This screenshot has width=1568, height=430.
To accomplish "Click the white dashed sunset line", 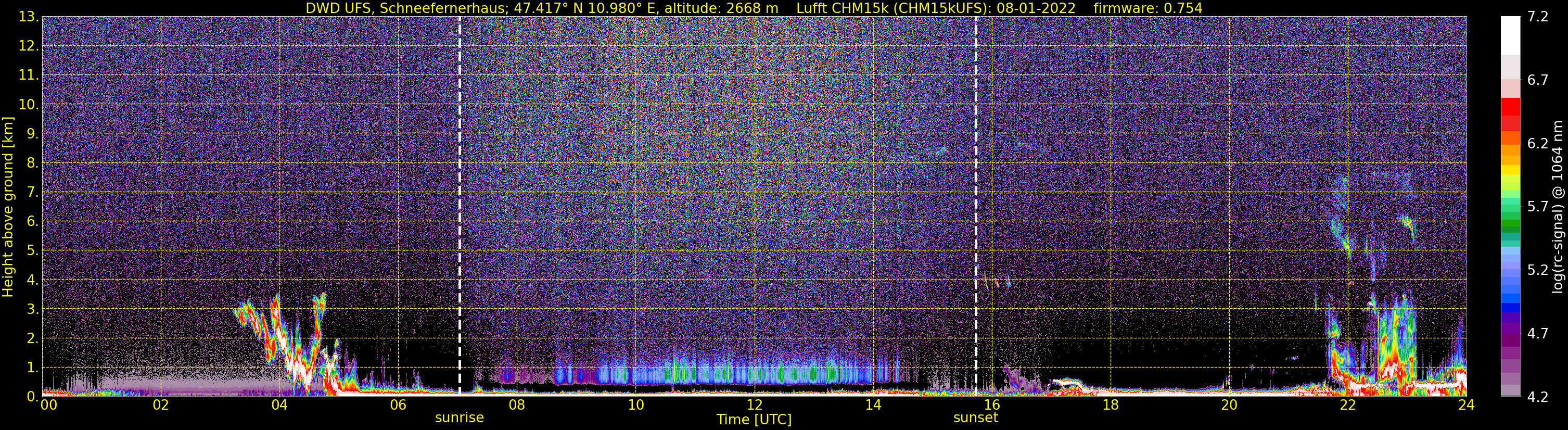I will pos(976,206).
